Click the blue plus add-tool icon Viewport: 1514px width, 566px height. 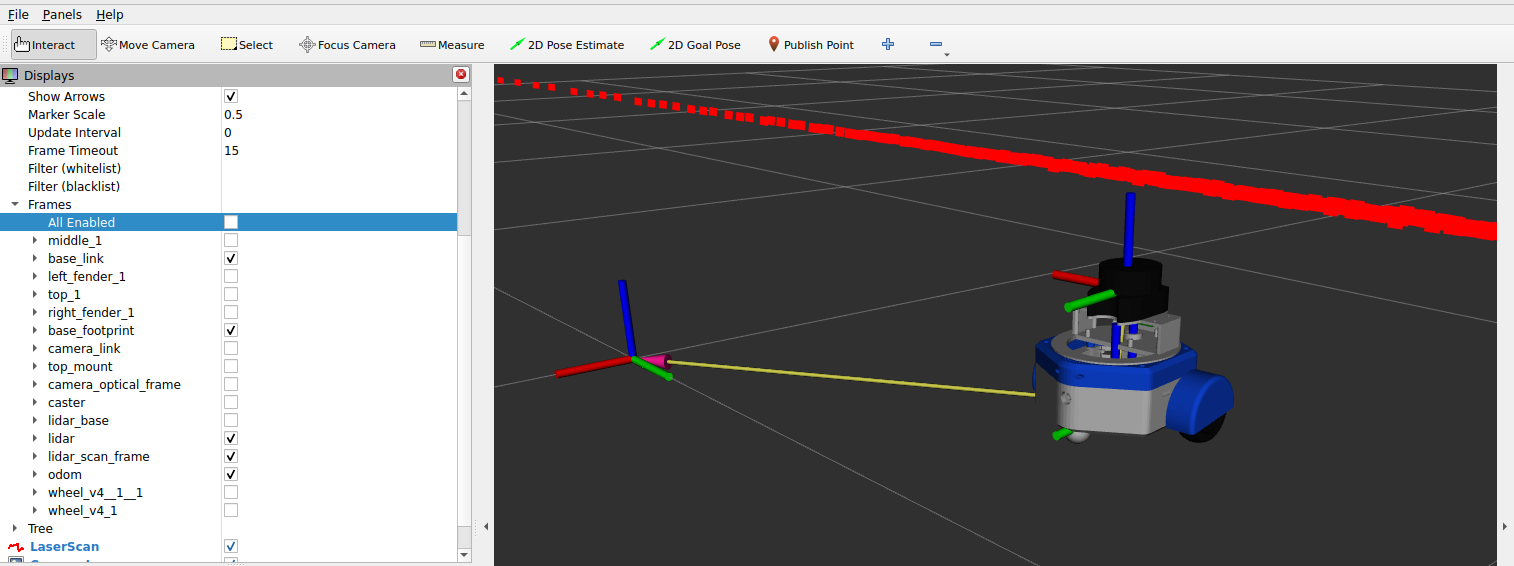[x=887, y=44]
